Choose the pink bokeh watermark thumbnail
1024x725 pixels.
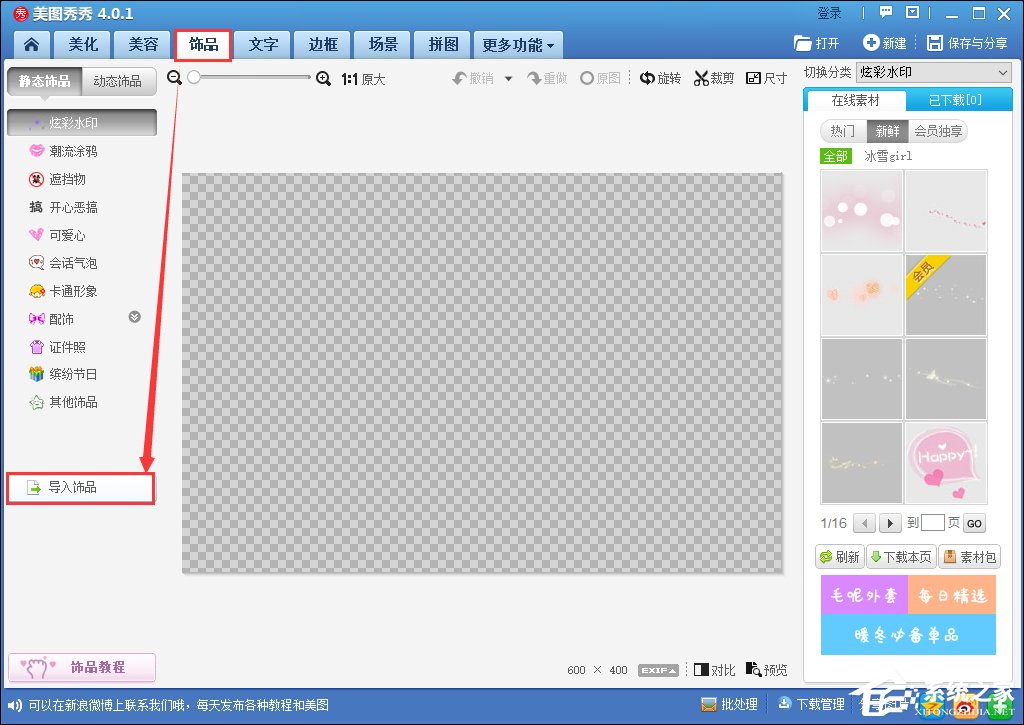point(861,211)
